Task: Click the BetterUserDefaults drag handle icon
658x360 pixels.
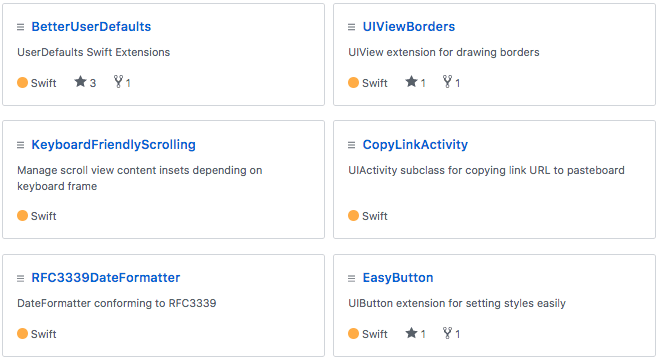Action: (x=21, y=27)
